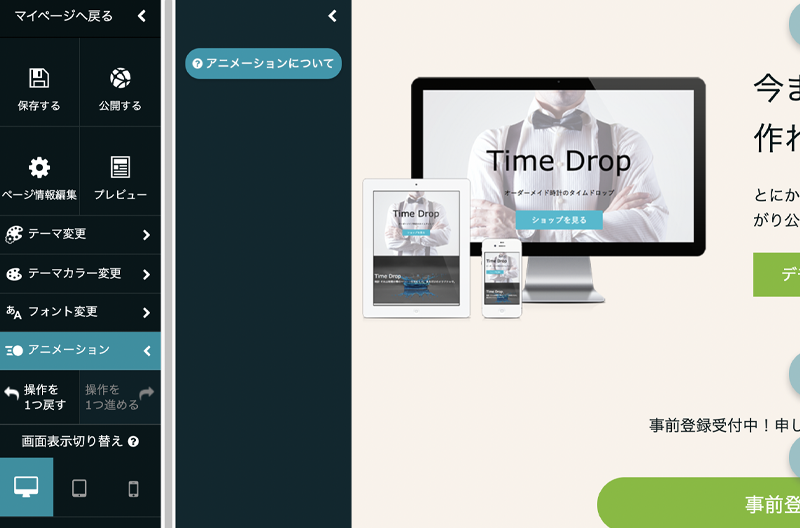Click the Time Drop monitor mockup image
Viewport: 800px width, 528px height.
tap(558, 180)
